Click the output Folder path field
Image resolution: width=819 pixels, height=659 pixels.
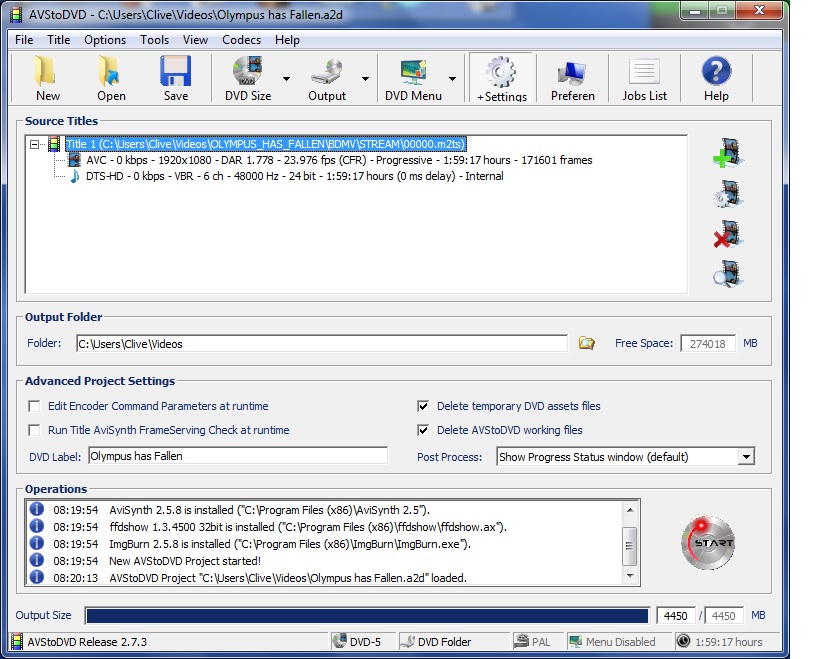coord(322,344)
